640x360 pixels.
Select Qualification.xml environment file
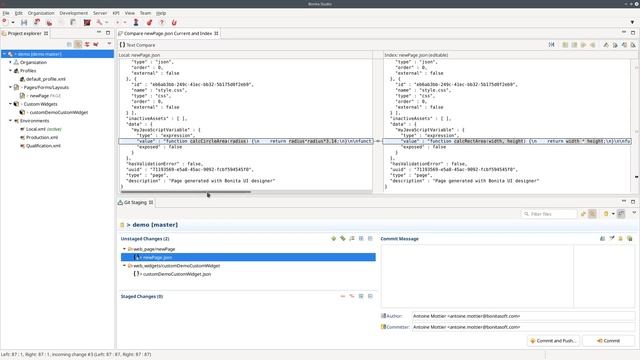click(43, 146)
